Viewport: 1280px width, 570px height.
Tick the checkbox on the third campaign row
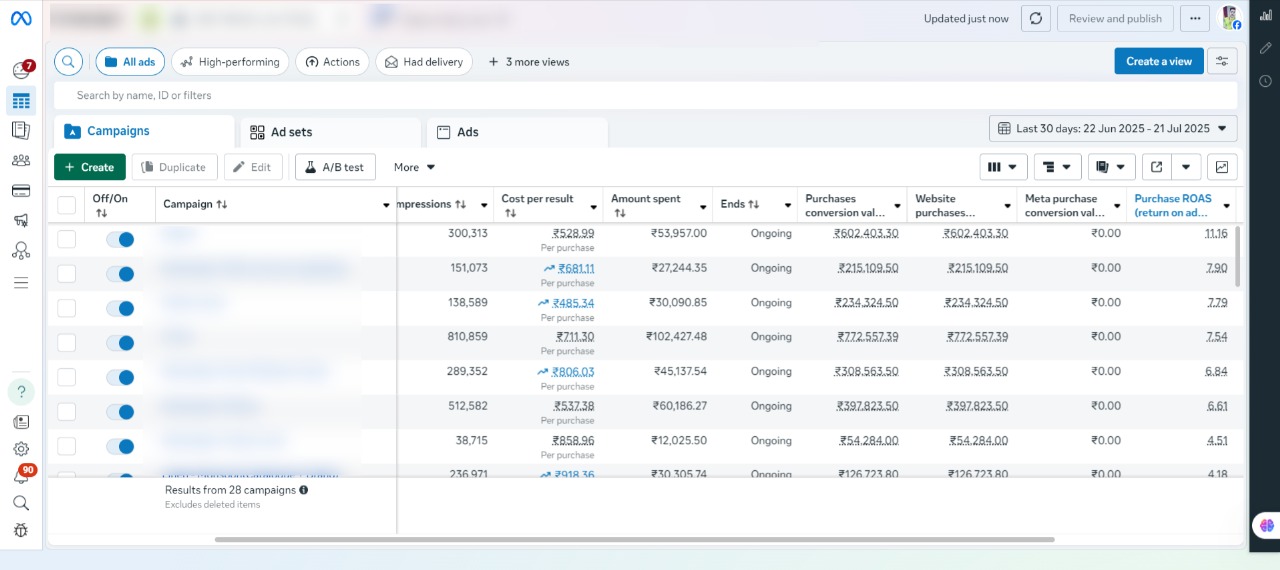[67, 308]
